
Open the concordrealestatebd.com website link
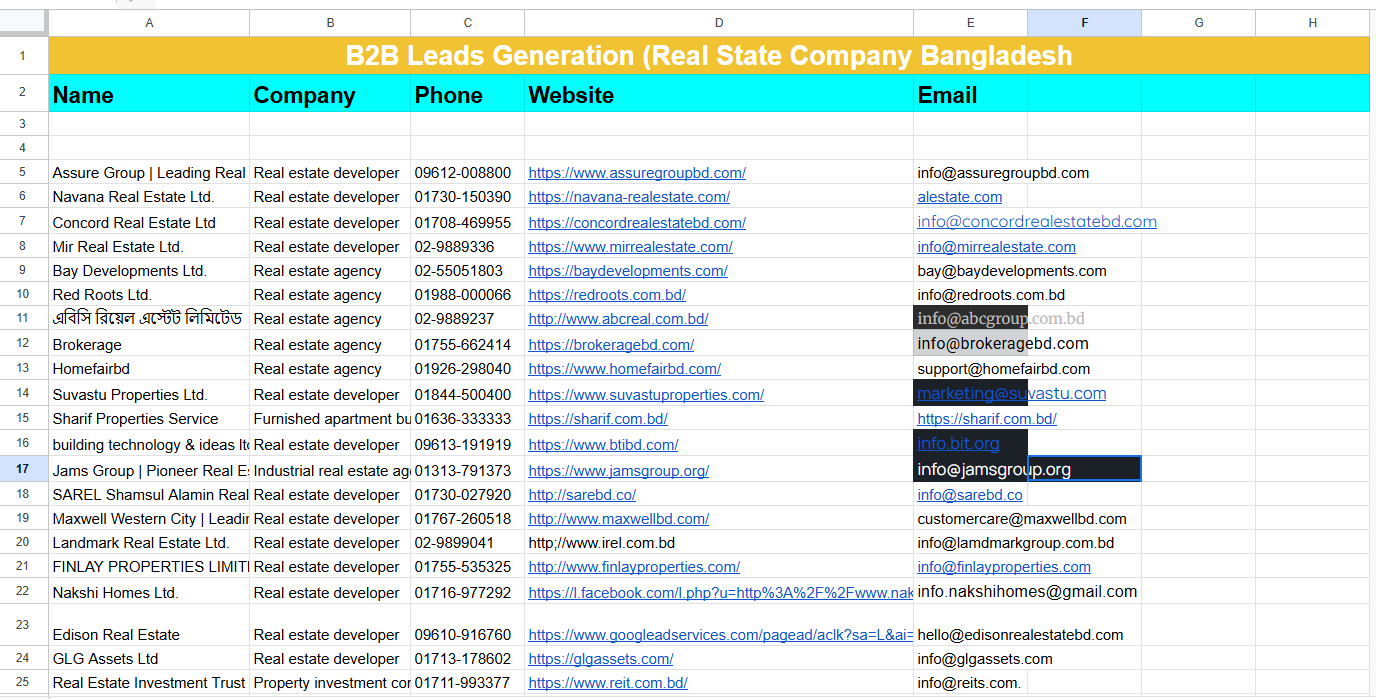pos(637,223)
